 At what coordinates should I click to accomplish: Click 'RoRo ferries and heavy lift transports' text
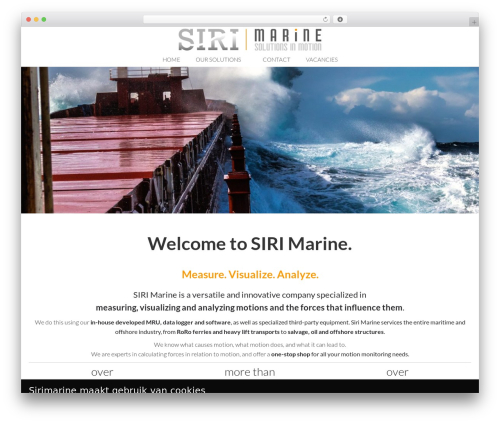(x=228, y=332)
